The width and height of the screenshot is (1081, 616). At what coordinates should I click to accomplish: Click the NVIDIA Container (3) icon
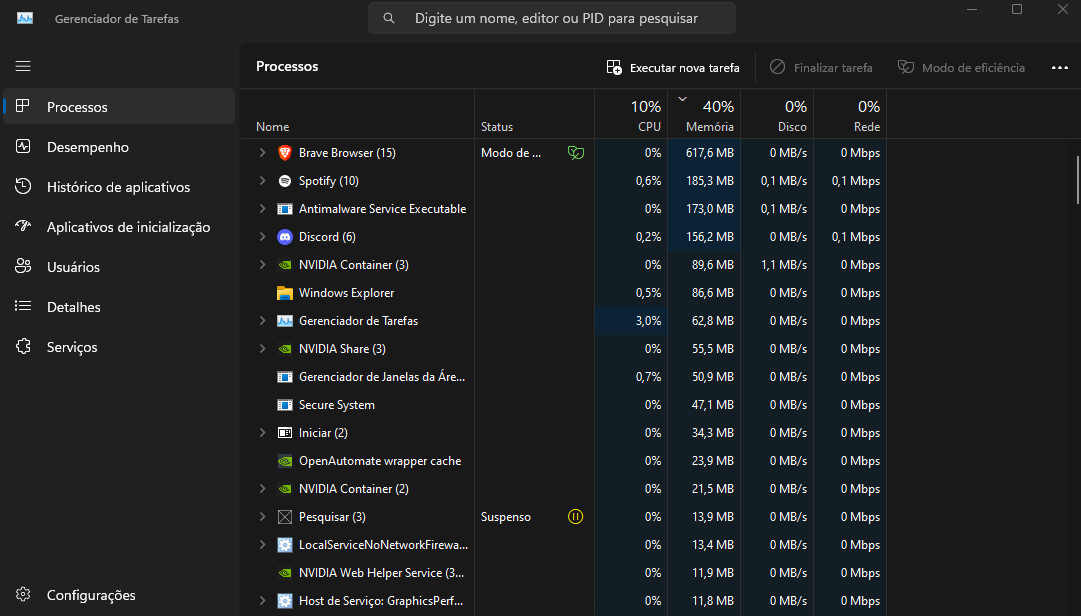pyautogui.click(x=285, y=265)
